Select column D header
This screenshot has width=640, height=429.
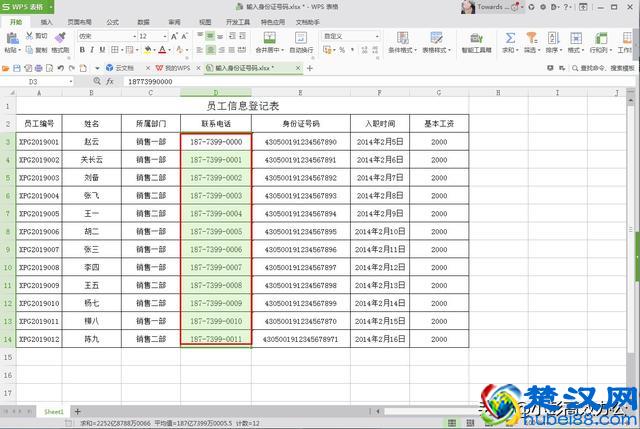[x=216, y=93]
